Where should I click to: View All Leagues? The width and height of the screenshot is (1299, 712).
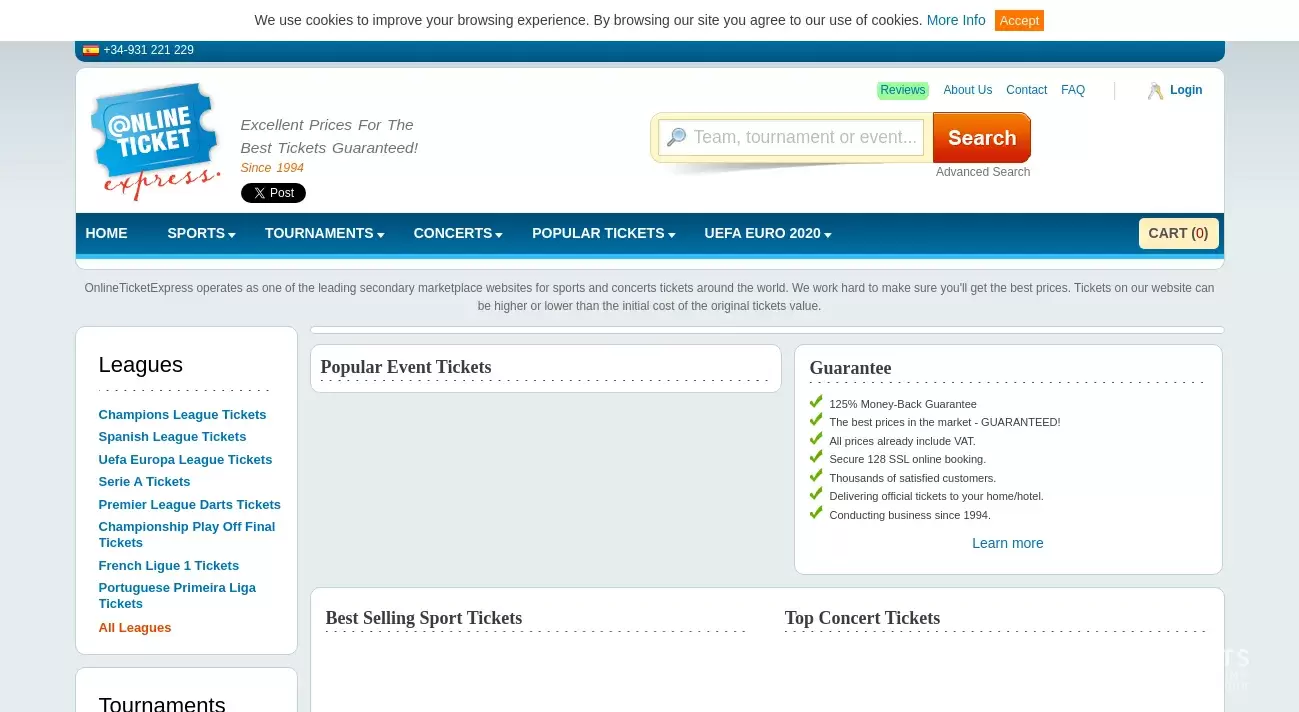135,628
